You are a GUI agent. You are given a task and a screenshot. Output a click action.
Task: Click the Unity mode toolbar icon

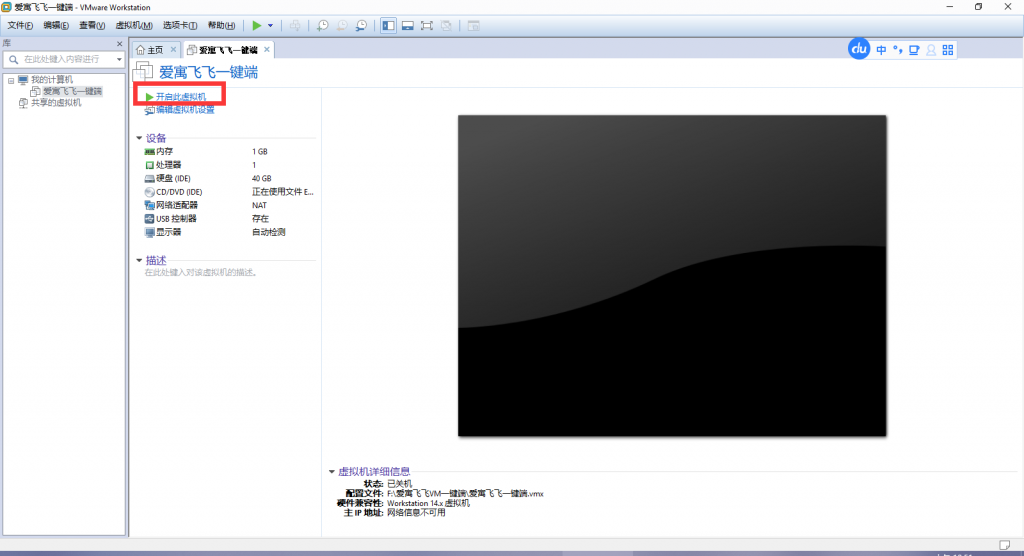446,25
